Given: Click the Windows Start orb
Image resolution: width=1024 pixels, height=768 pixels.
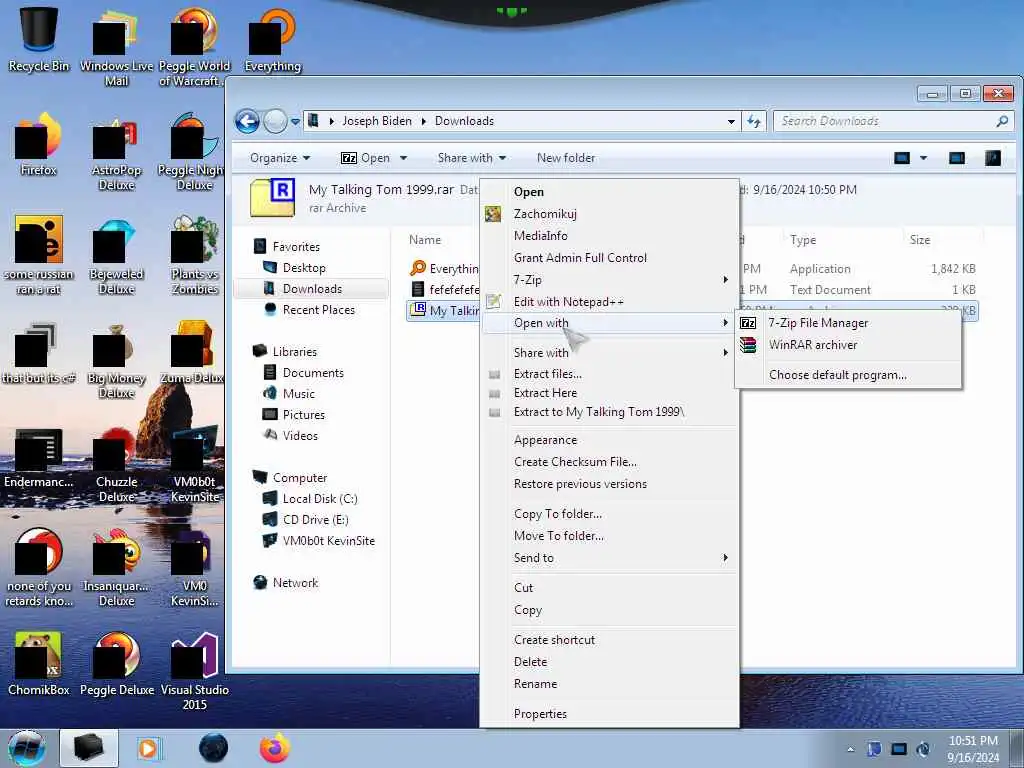Looking at the screenshot, I should click(x=26, y=748).
